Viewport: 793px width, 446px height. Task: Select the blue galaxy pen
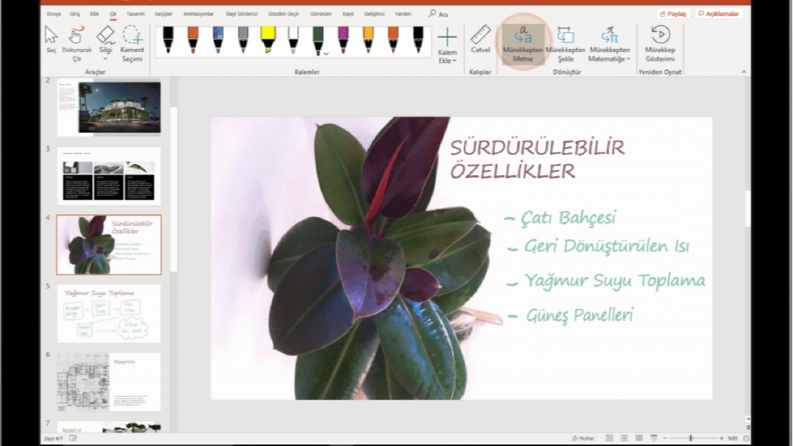[x=218, y=39]
